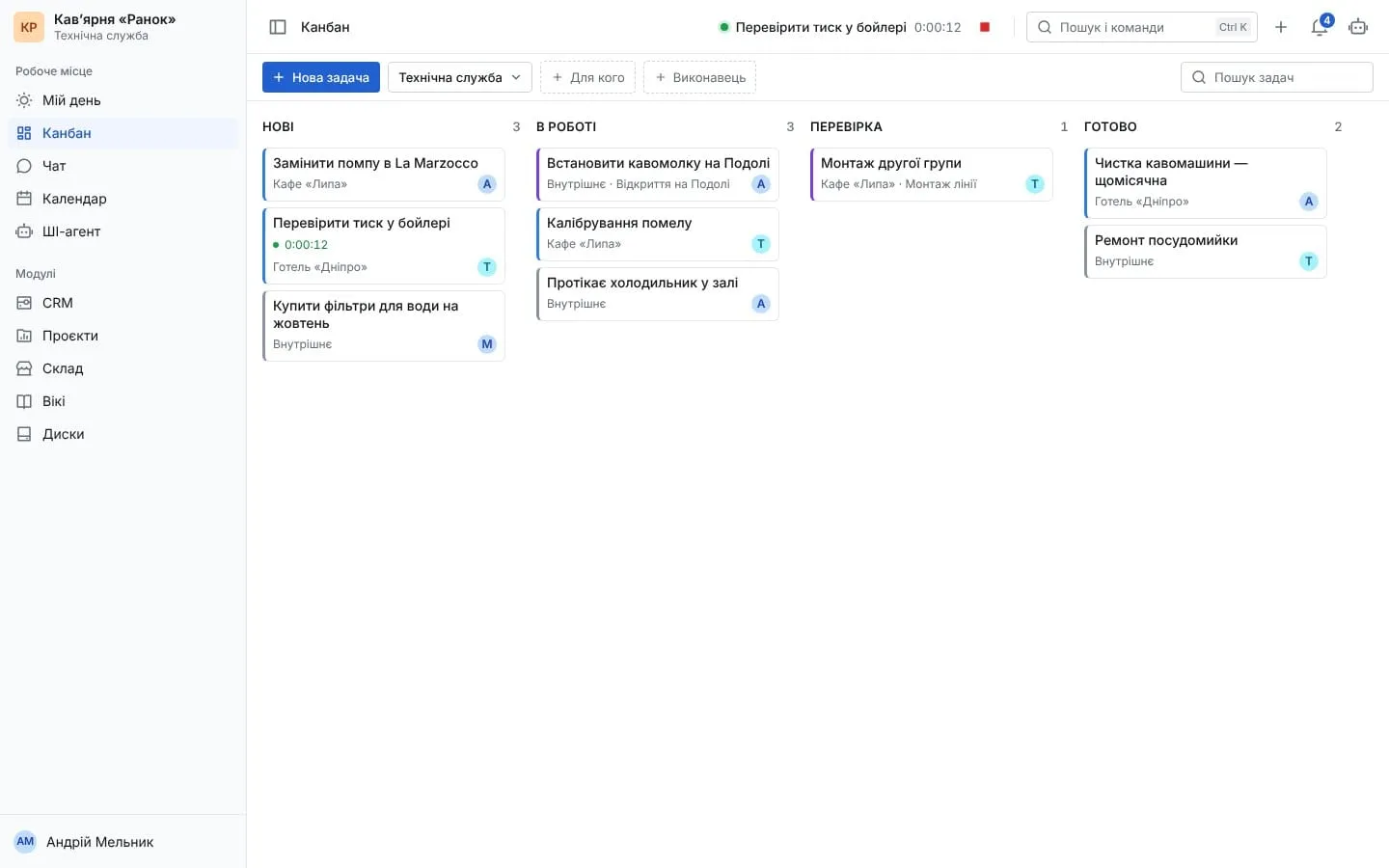The image size is (1389, 868).
Task: Click the «Пошук і команди» search box
Action: click(1142, 27)
